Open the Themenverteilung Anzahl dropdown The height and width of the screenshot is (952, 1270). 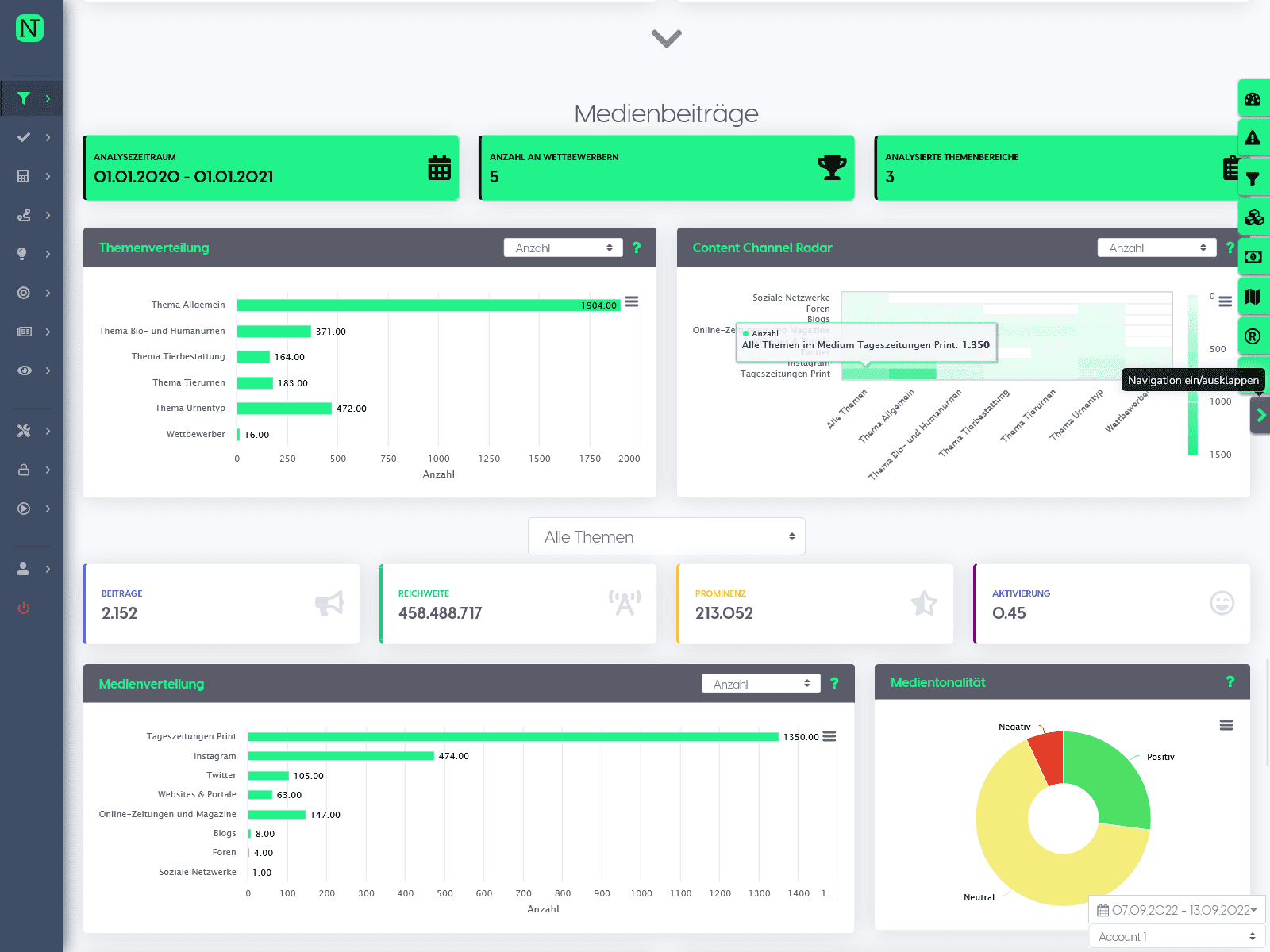[564, 248]
